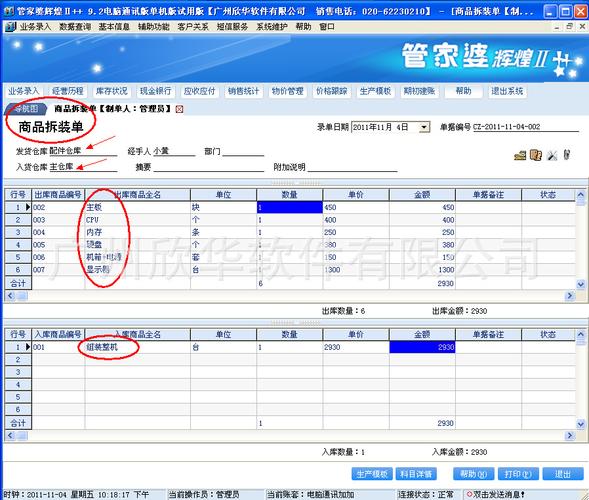The image size is (589, 500).
Task: Click down arrow of outbound table scrollbar
Action: coord(580,284)
